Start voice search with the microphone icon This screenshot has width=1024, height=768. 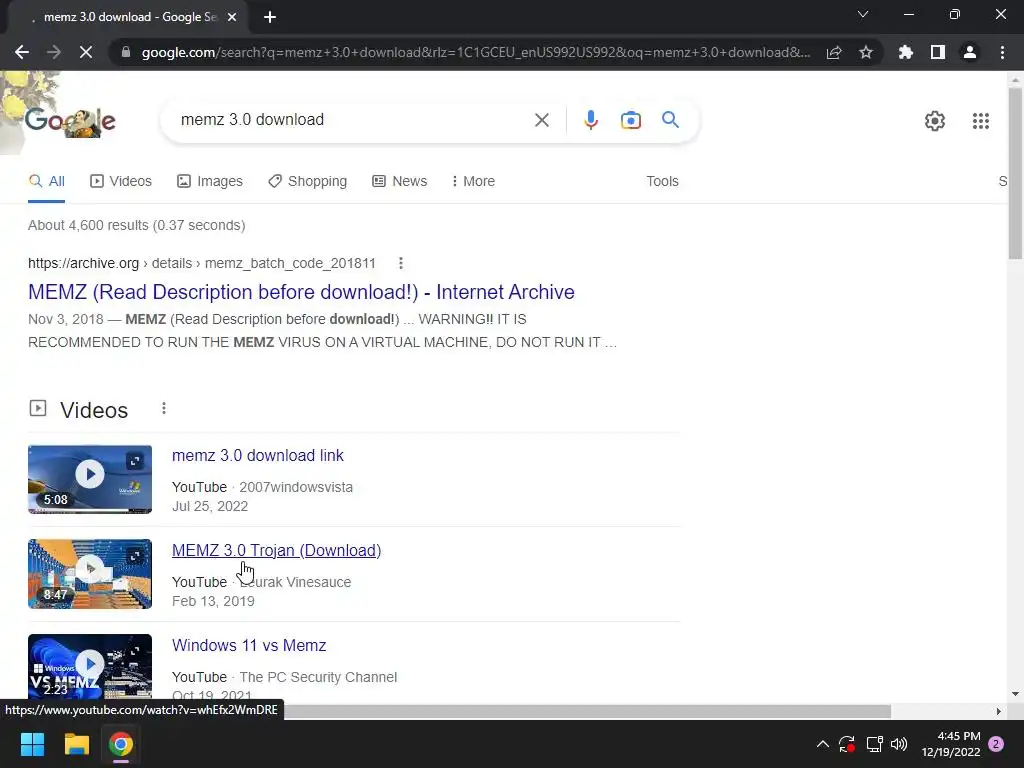tap(590, 120)
